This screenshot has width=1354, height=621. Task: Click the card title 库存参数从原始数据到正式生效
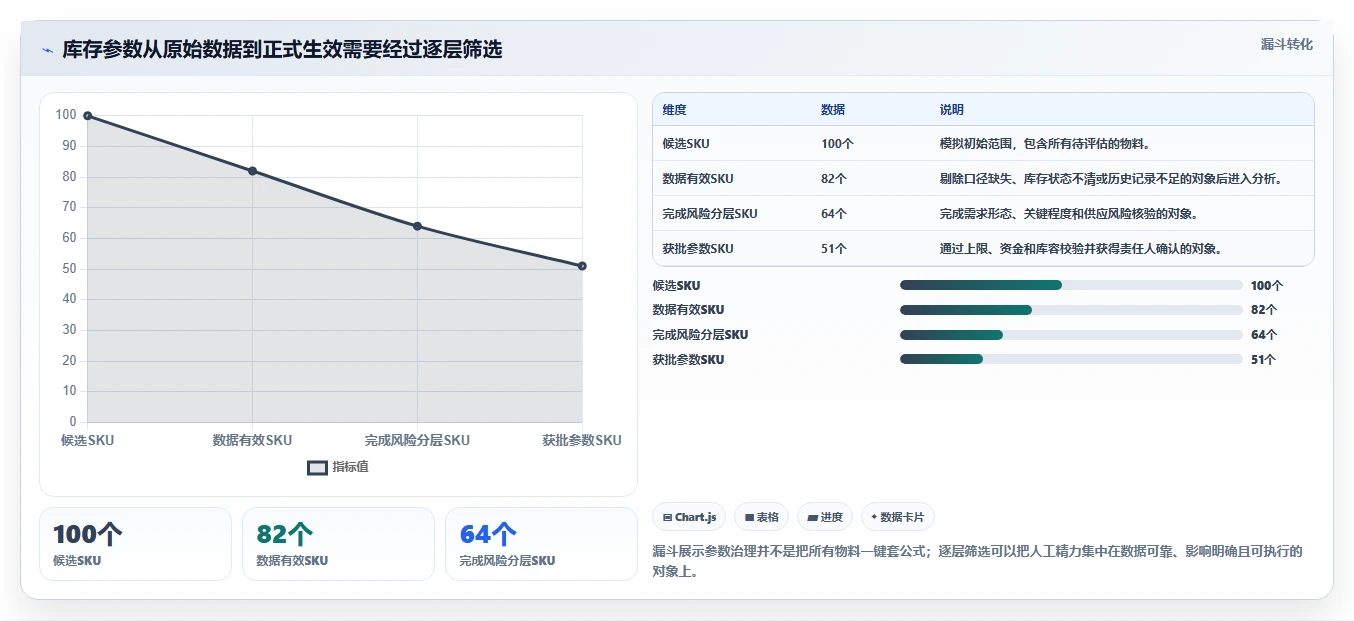pos(282,50)
